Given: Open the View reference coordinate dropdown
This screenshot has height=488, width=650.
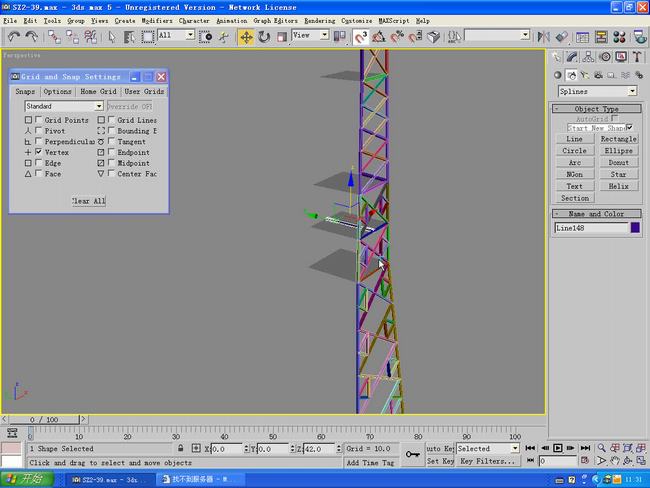Looking at the screenshot, I should 310,35.
